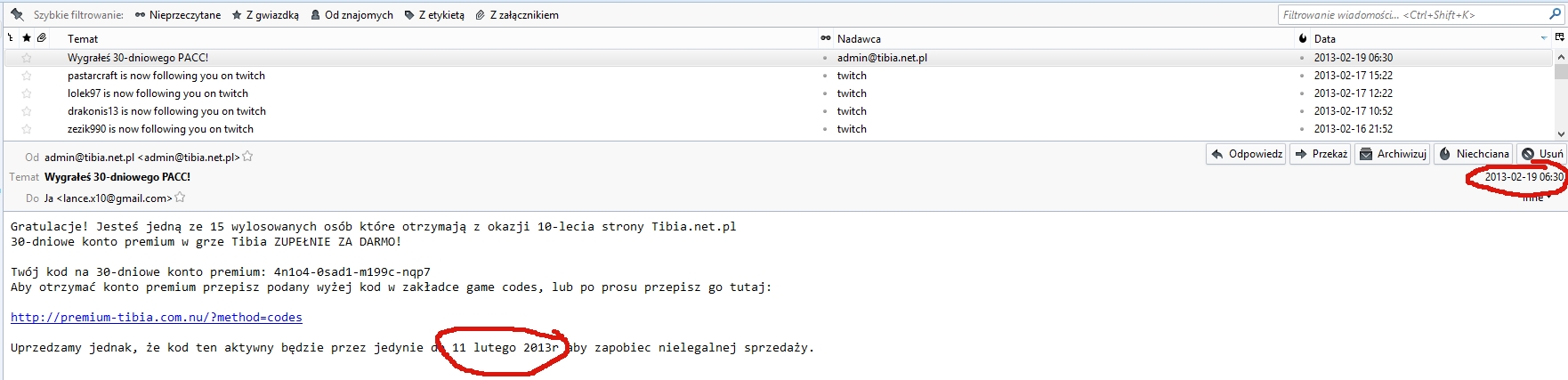Star the pastarcraft following message
The height and width of the screenshot is (380, 1568).
click(x=27, y=76)
